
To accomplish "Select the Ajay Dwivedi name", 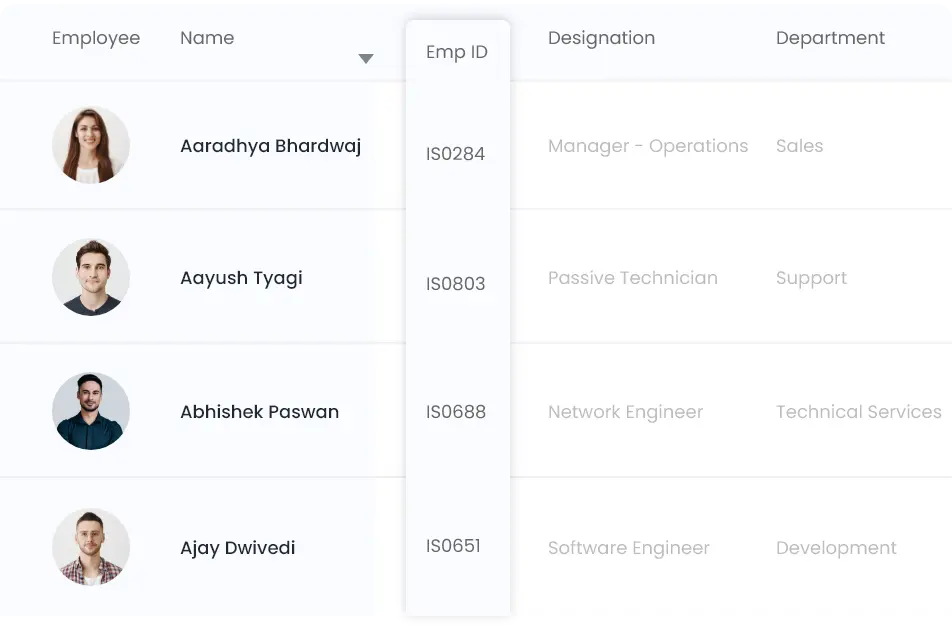I will point(237,548).
